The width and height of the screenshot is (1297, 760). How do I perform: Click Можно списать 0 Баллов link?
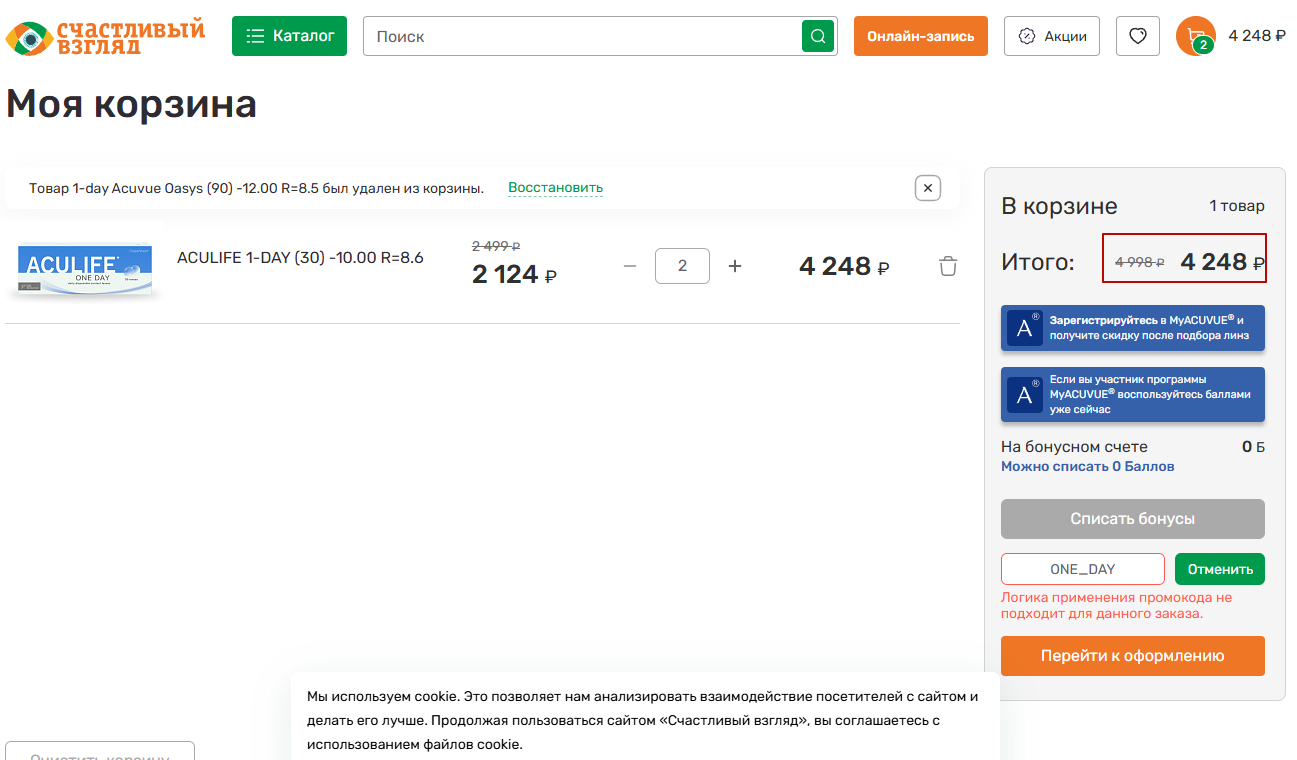1088,467
